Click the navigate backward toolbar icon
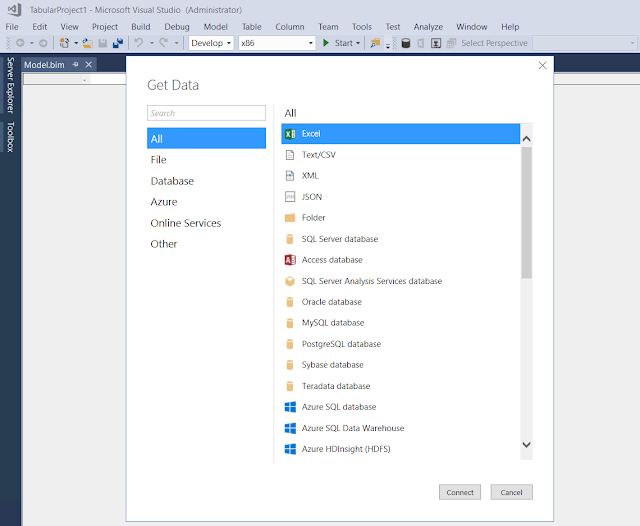This screenshot has height=526, width=640. click(20, 43)
